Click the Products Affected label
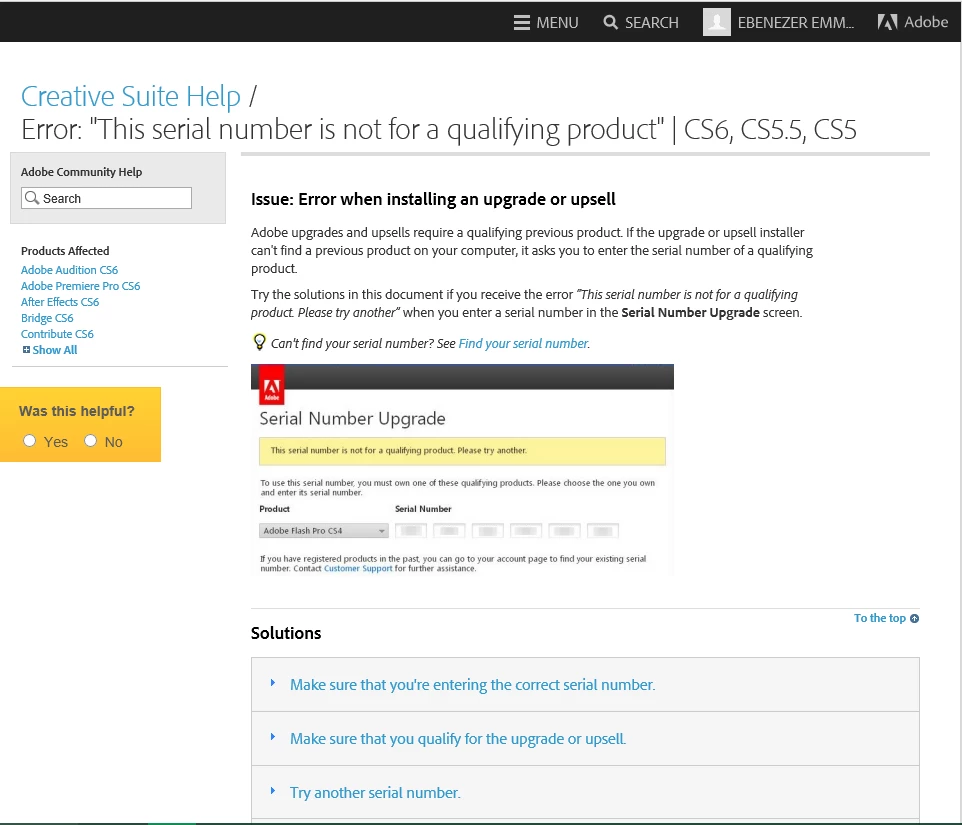Image resolution: width=962 pixels, height=825 pixels. coord(65,251)
